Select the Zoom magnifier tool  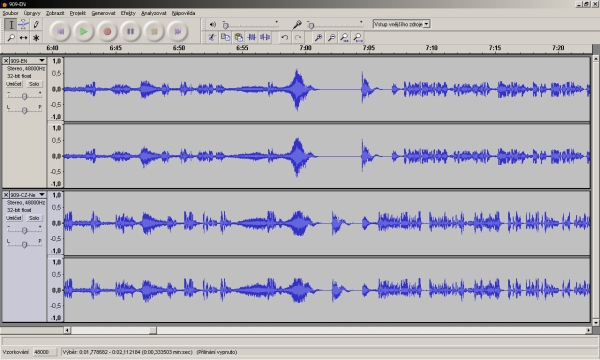11,37
